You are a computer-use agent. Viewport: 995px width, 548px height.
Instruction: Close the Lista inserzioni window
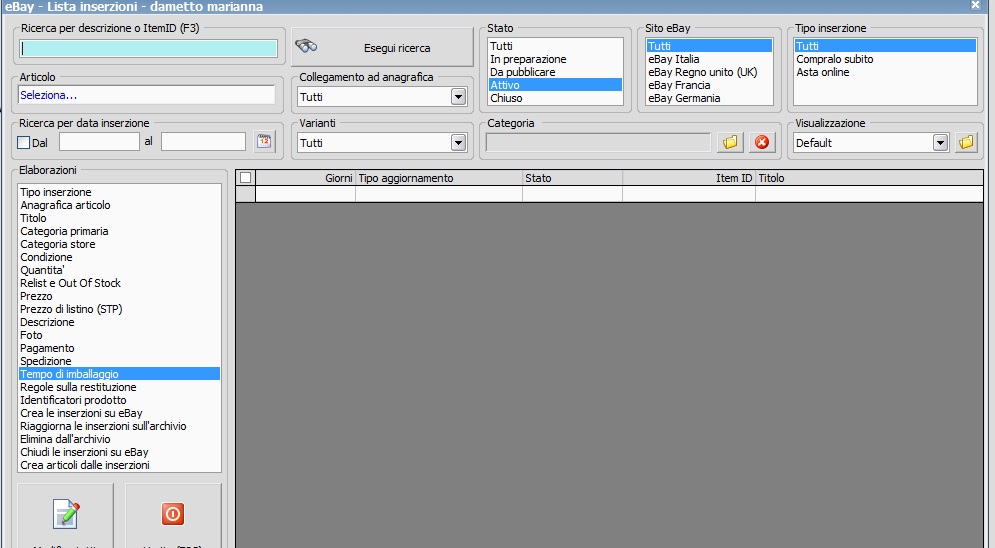[x=975, y=5]
